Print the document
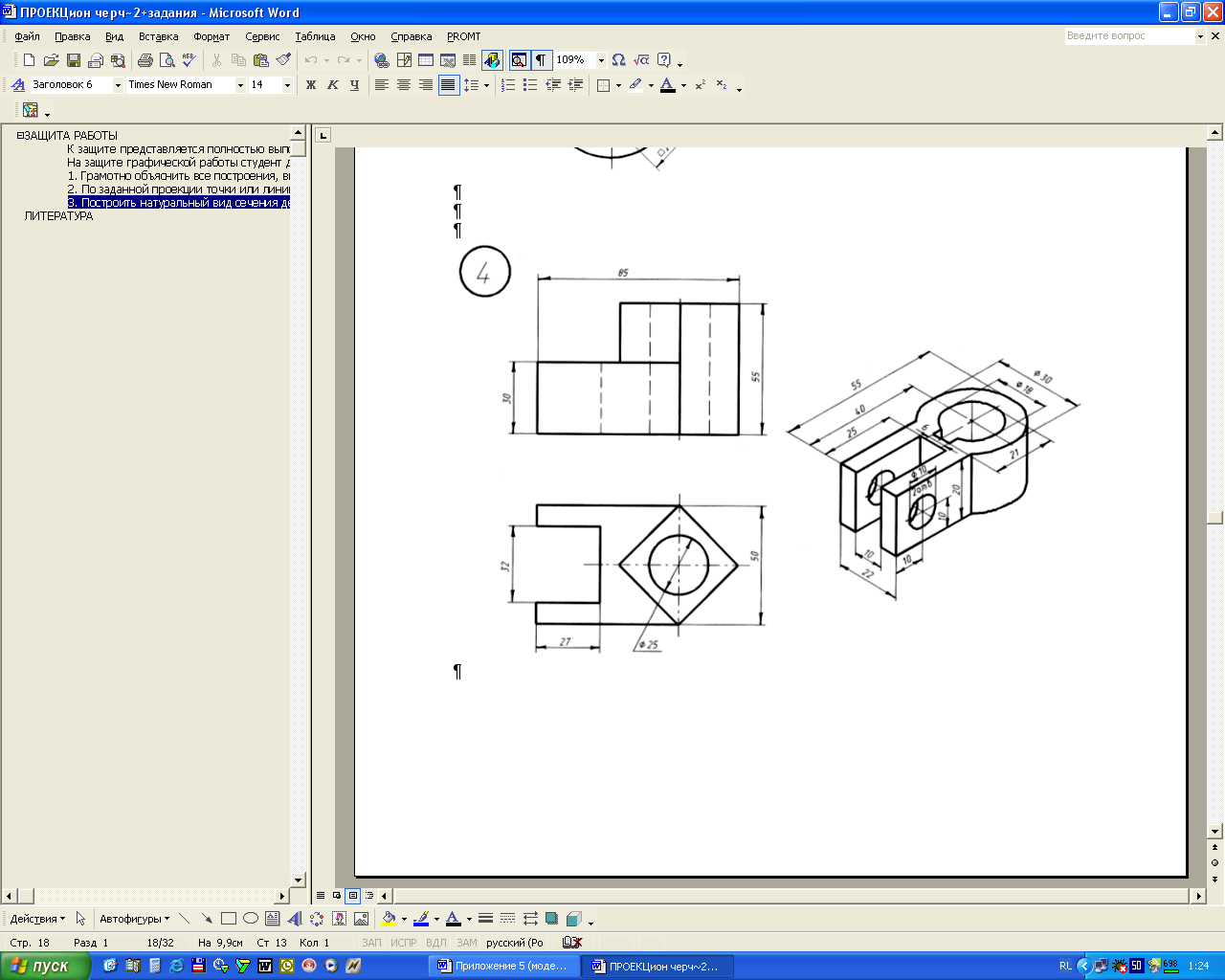Image resolution: width=1225 pixels, height=980 pixels. pos(145,60)
